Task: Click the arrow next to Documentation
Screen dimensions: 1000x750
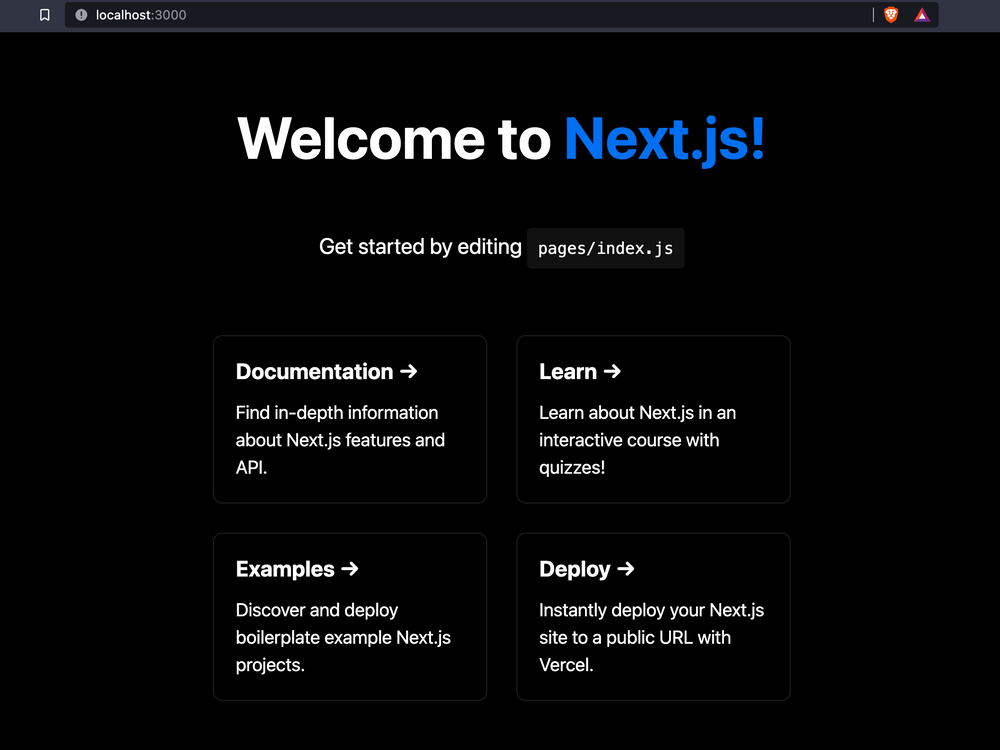Action: point(408,371)
